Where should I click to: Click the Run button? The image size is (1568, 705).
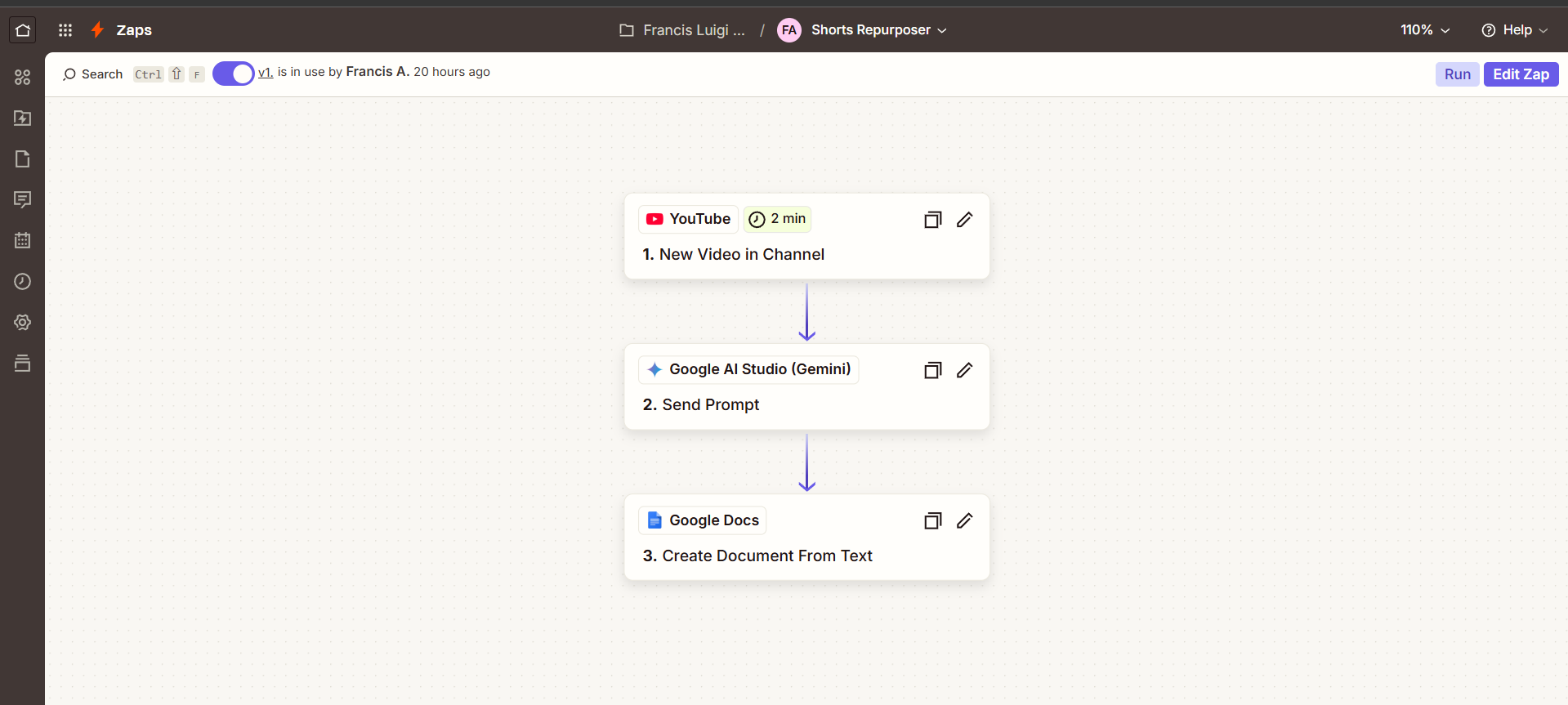pyautogui.click(x=1457, y=74)
